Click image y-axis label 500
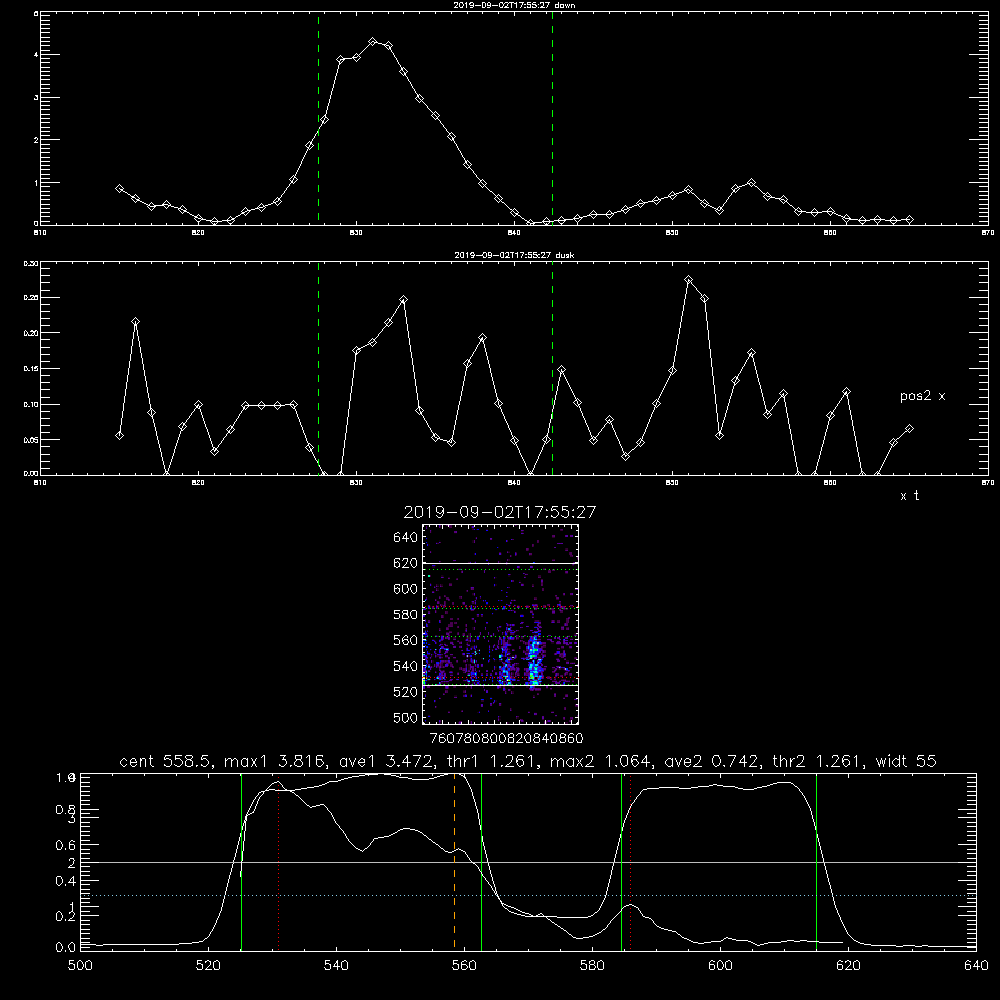Screen dimensions: 1000x1000 pos(406,717)
